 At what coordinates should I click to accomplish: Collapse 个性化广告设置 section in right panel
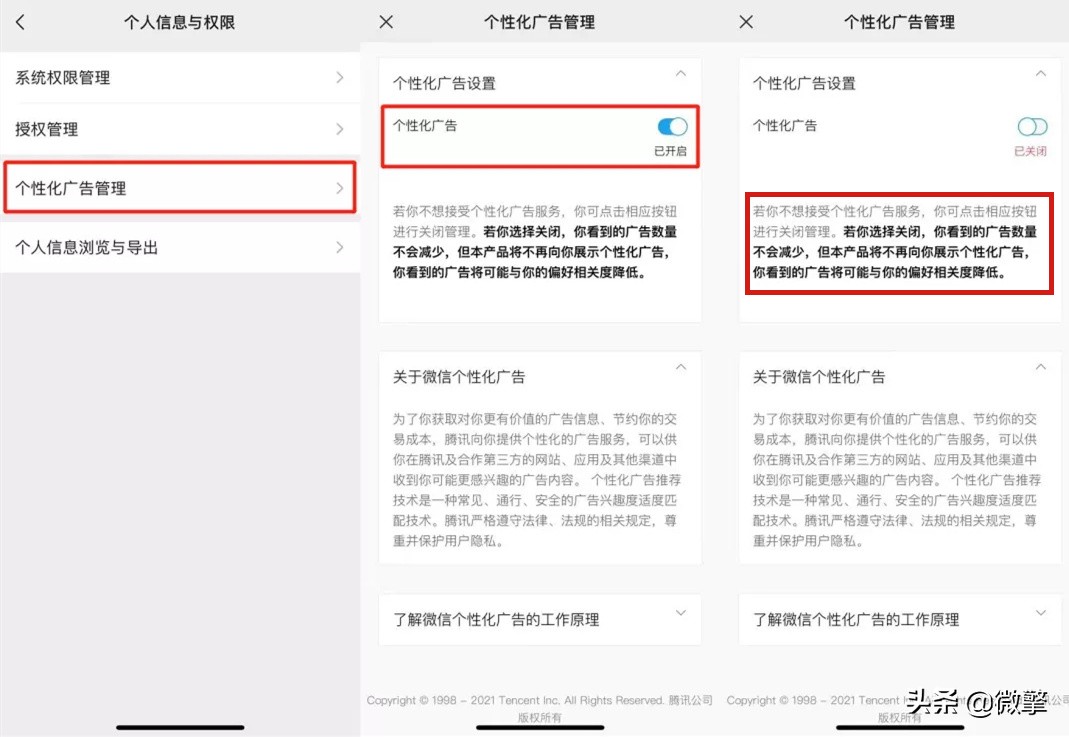coord(1040,74)
